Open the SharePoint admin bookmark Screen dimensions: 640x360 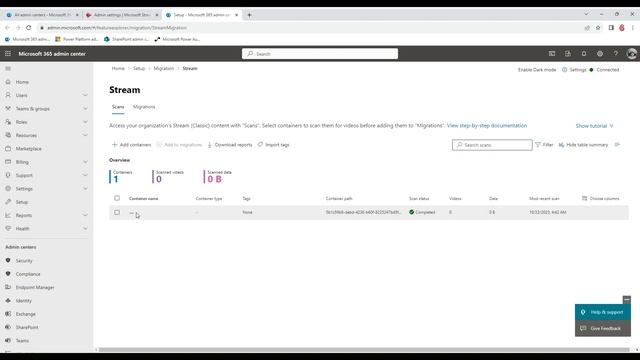pos(126,39)
